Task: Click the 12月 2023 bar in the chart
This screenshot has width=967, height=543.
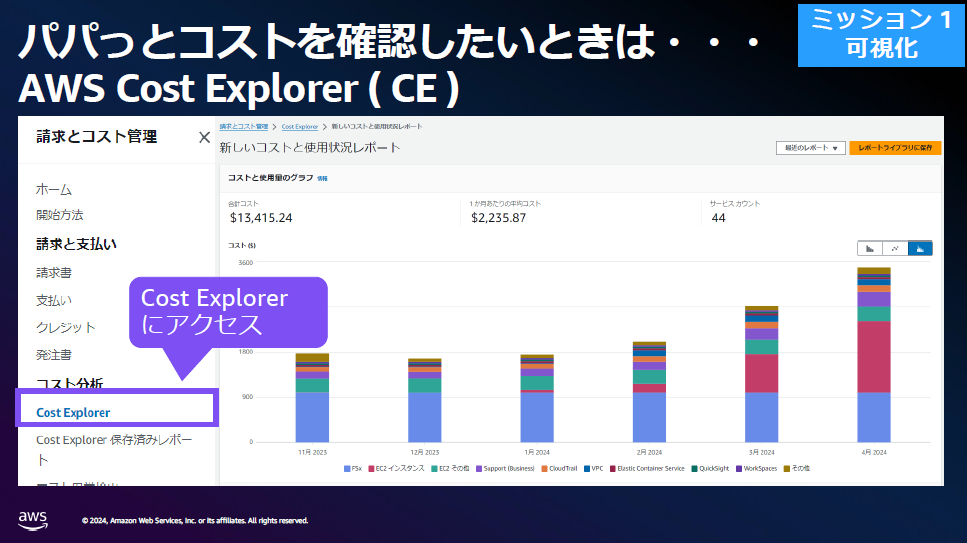Action: 424,400
